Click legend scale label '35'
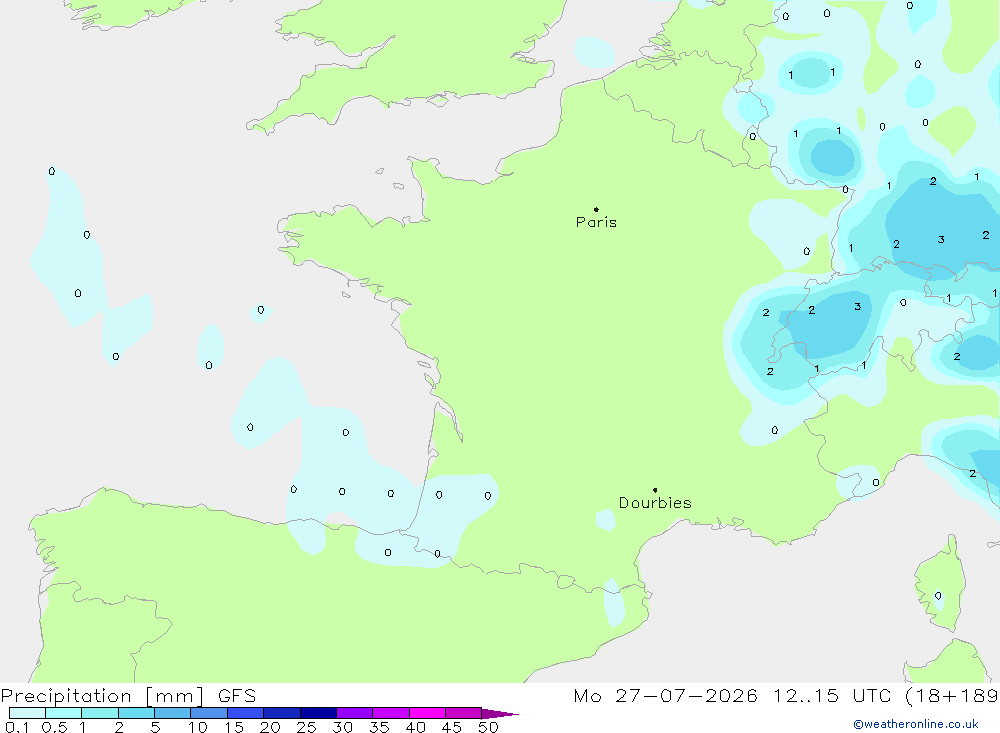Viewport: 1000px width, 733px height. coord(379,727)
